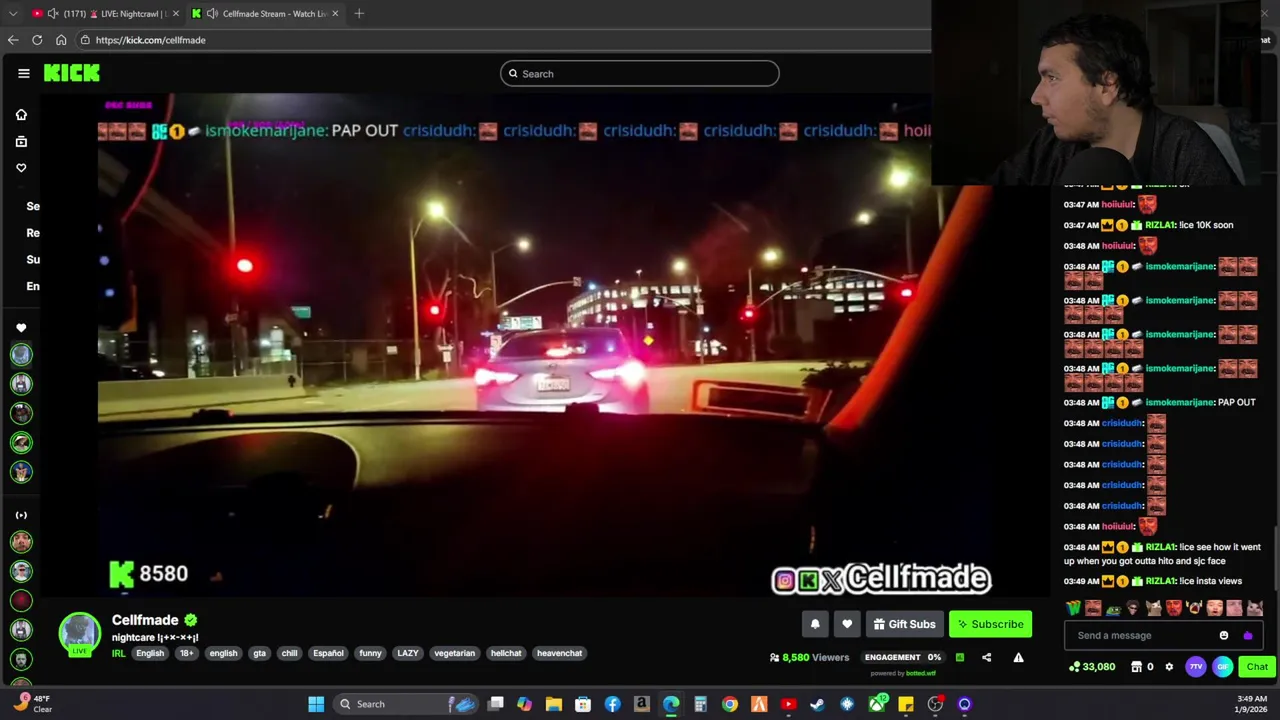The image size is (1280, 720).
Task: Open File Explorer from the taskbar
Action: pos(553,704)
